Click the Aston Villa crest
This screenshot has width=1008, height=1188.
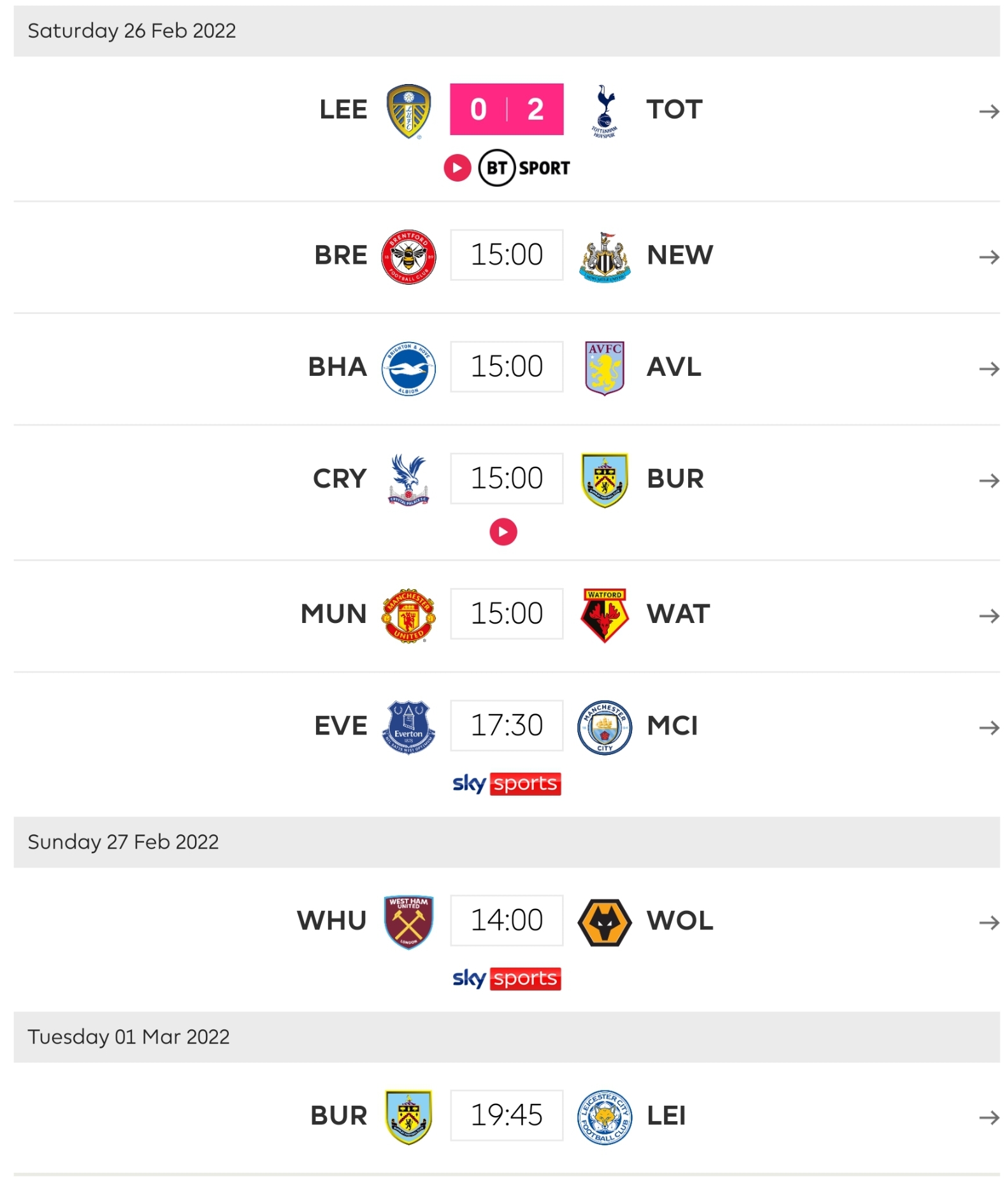604,368
